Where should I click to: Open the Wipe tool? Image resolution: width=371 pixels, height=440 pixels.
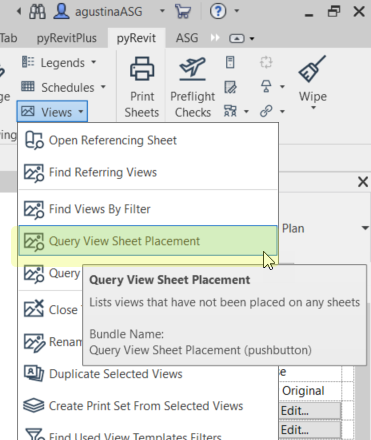point(312,77)
